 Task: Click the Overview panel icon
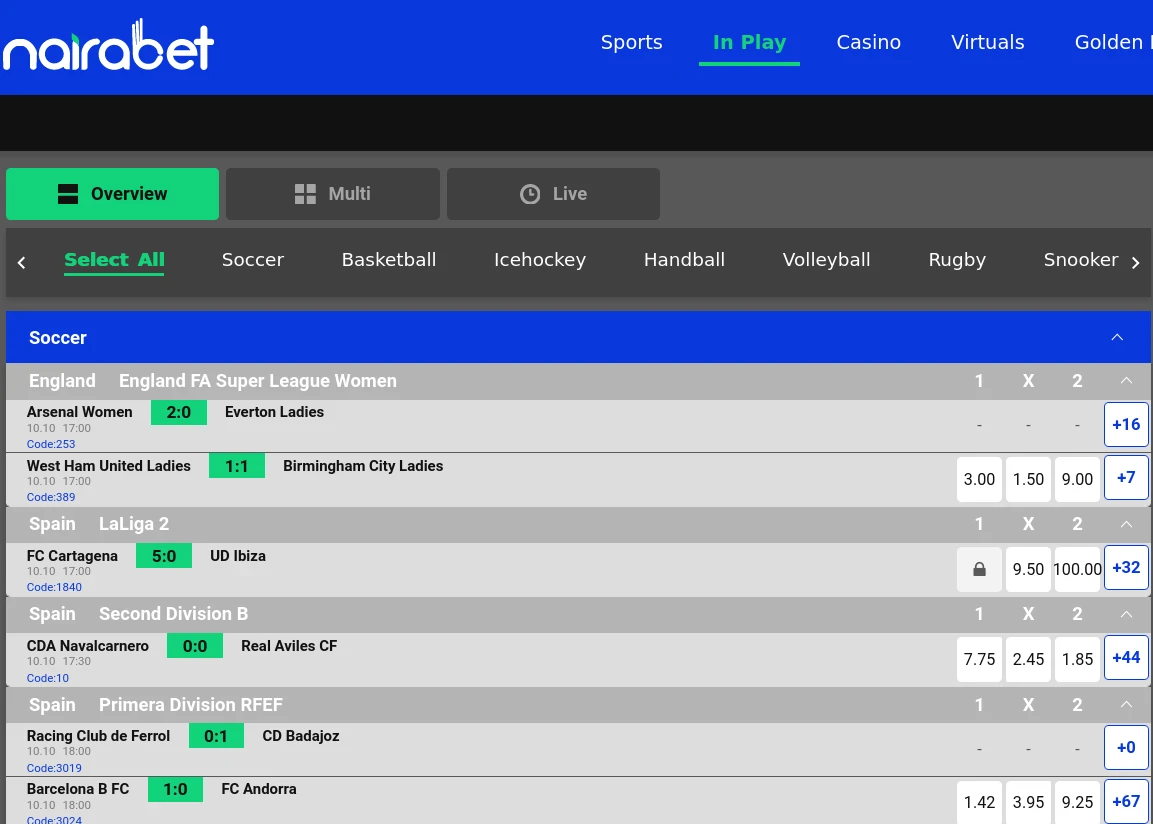67,194
